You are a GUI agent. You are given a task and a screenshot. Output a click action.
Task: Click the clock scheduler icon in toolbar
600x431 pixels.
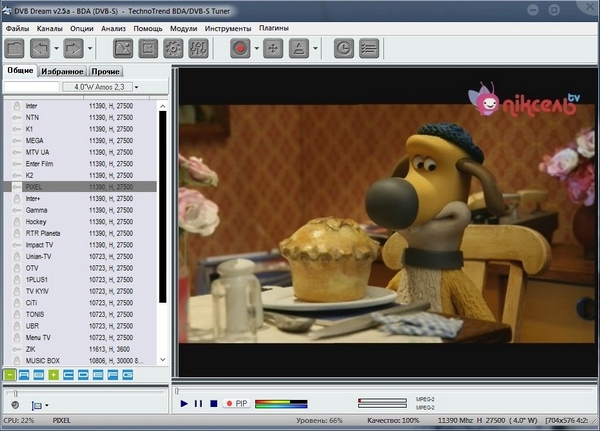pyautogui.click(x=343, y=47)
